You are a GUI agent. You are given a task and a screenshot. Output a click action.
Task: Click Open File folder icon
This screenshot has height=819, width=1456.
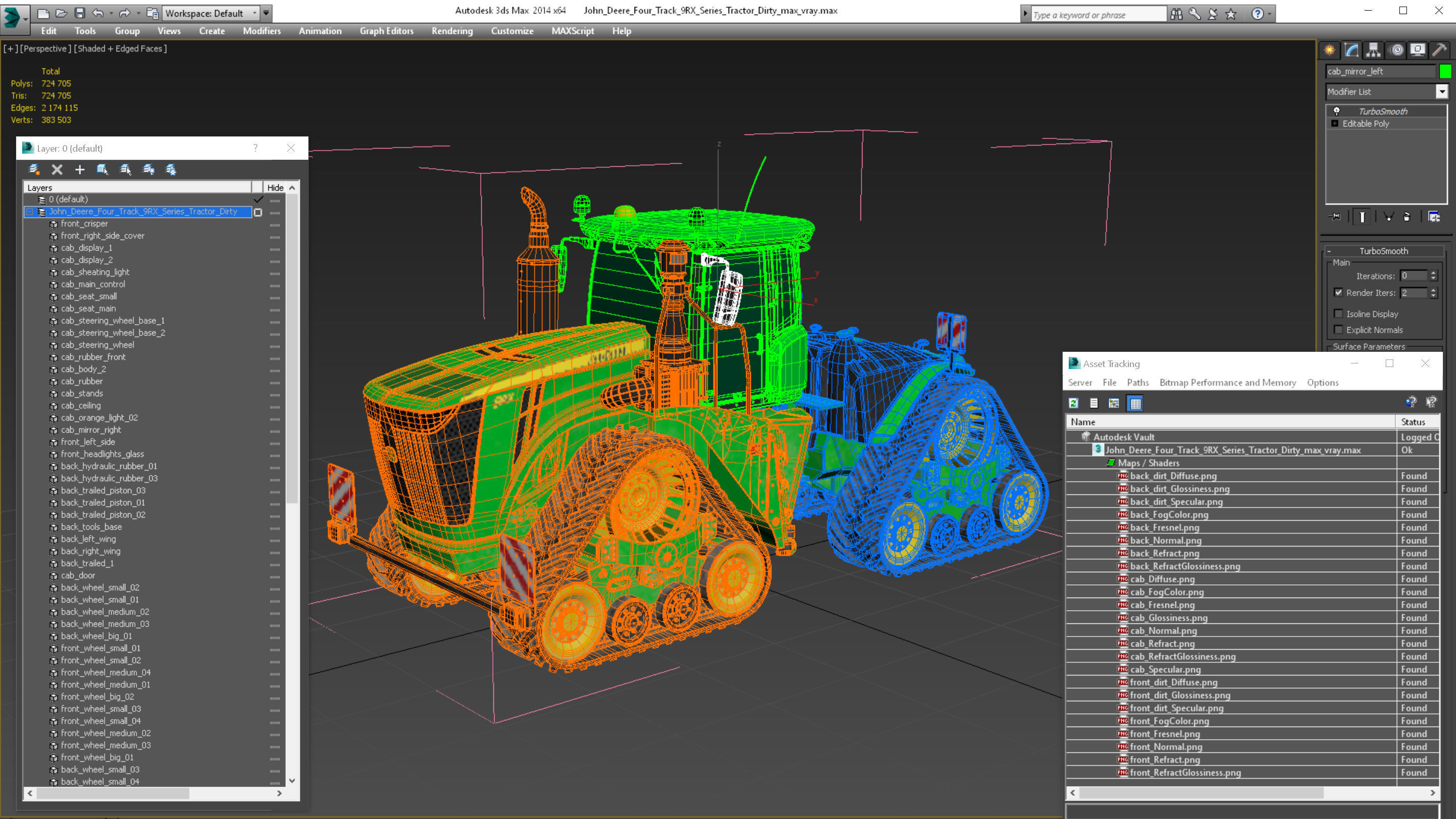point(61,13)
